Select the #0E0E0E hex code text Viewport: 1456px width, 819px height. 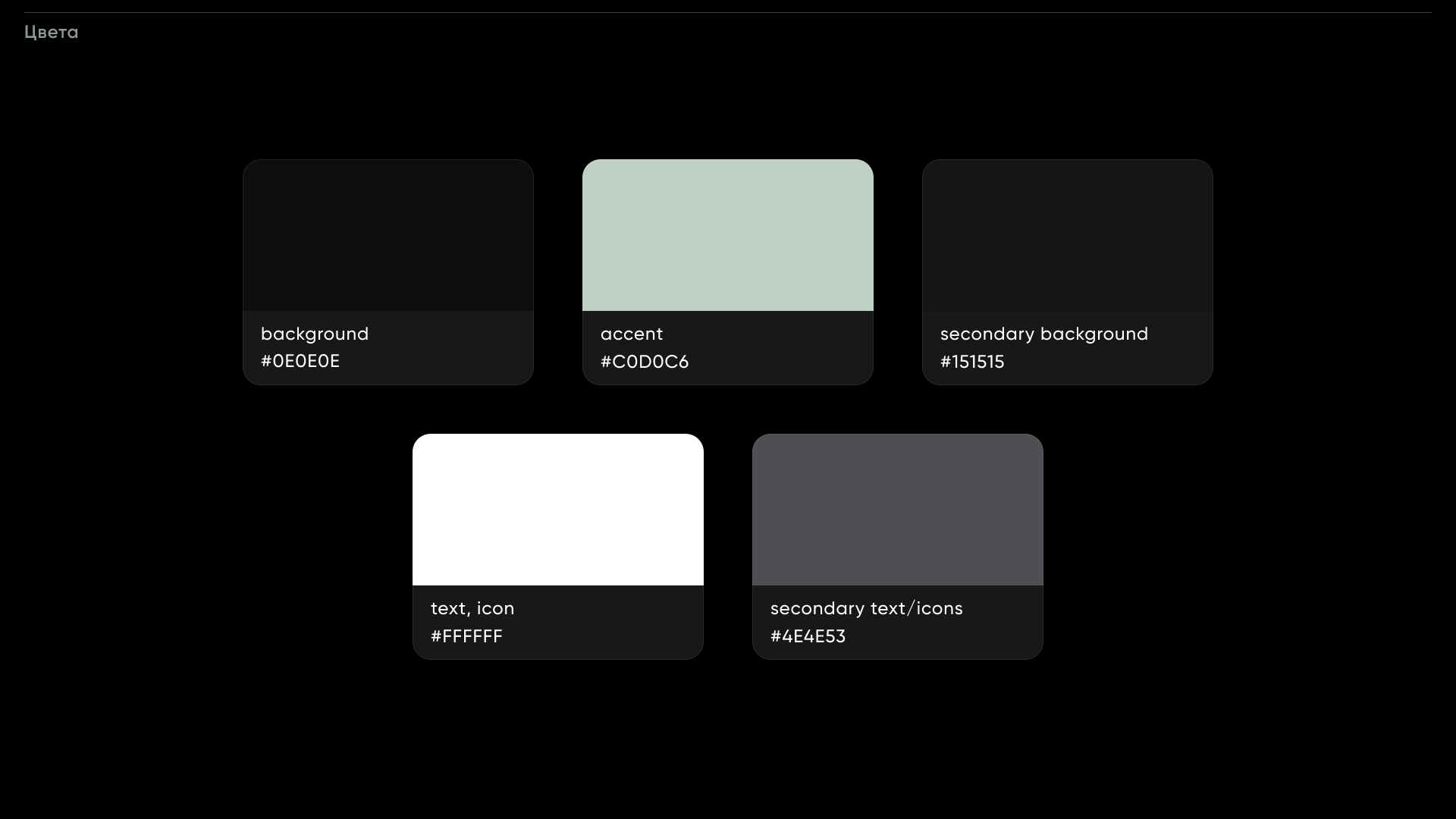(x=300, y=361)
